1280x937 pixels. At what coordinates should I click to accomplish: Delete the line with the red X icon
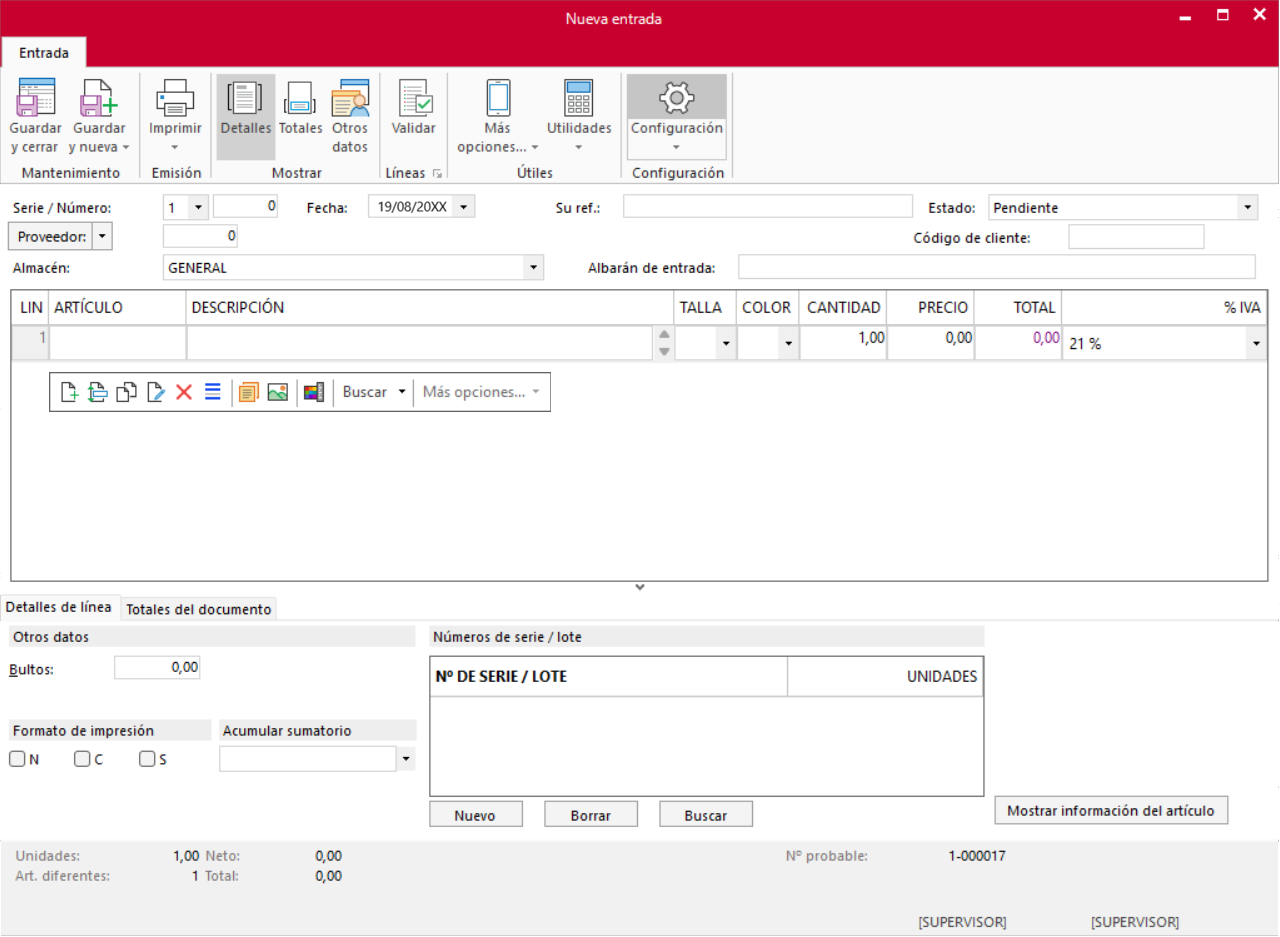pos(184,392)
